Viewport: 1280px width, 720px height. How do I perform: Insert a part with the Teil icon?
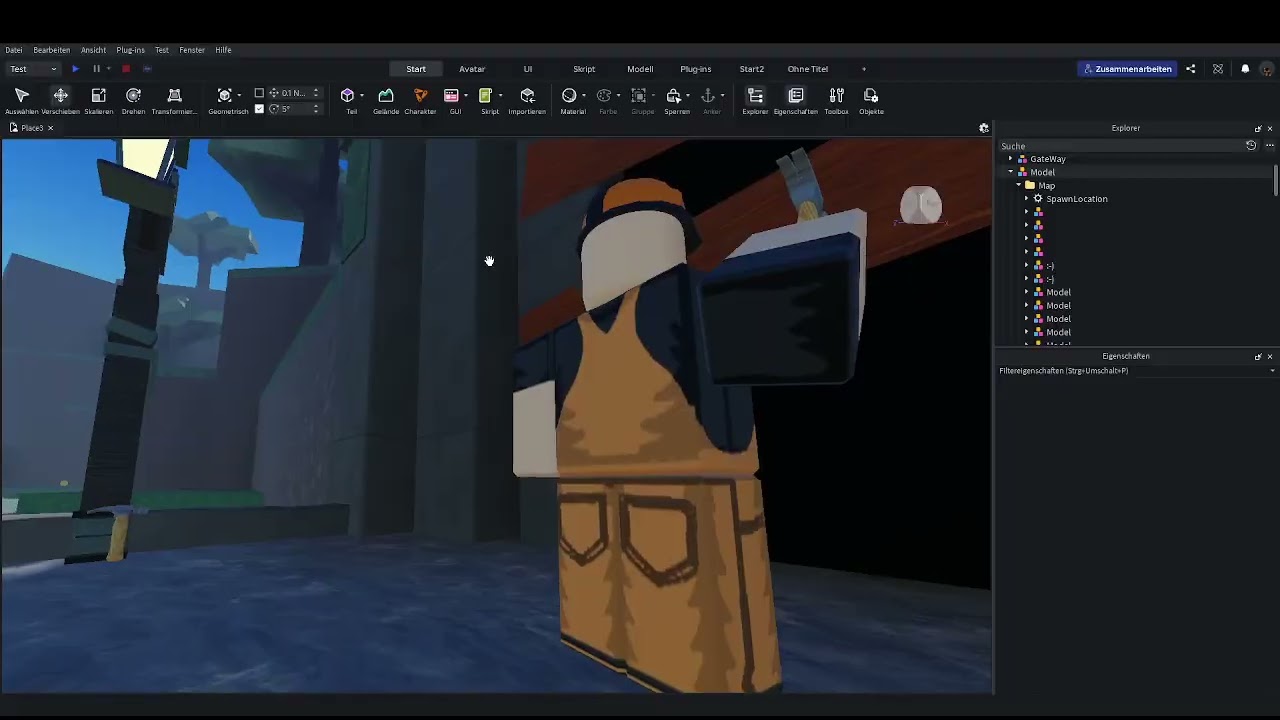click(x=347, y=96)
